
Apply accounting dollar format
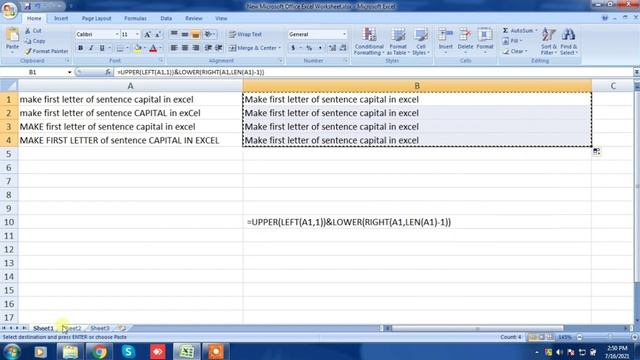pos(293,48)
